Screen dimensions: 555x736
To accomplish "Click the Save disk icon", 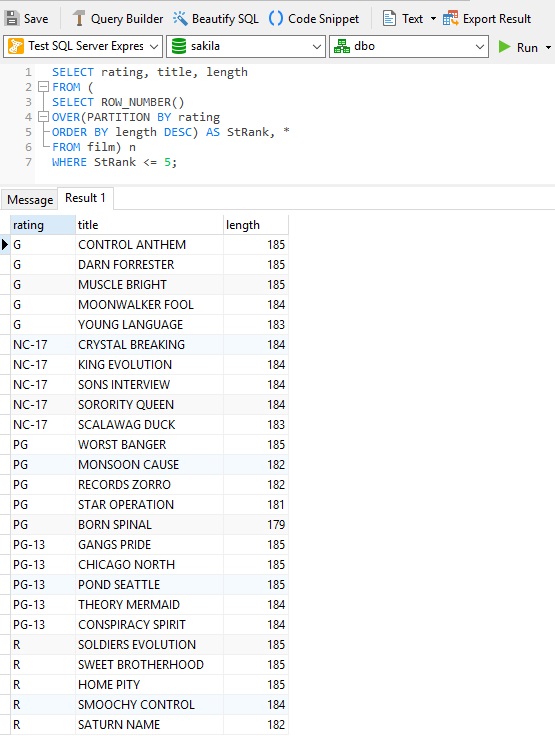I will 11,19.
